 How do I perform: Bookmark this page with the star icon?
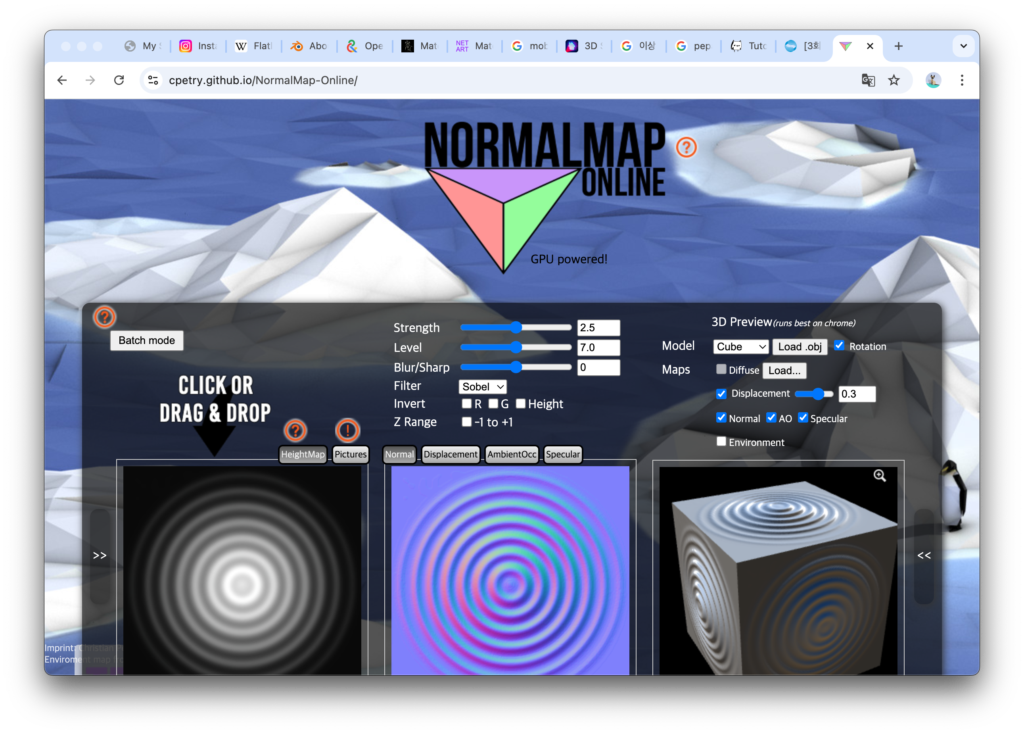894,80
